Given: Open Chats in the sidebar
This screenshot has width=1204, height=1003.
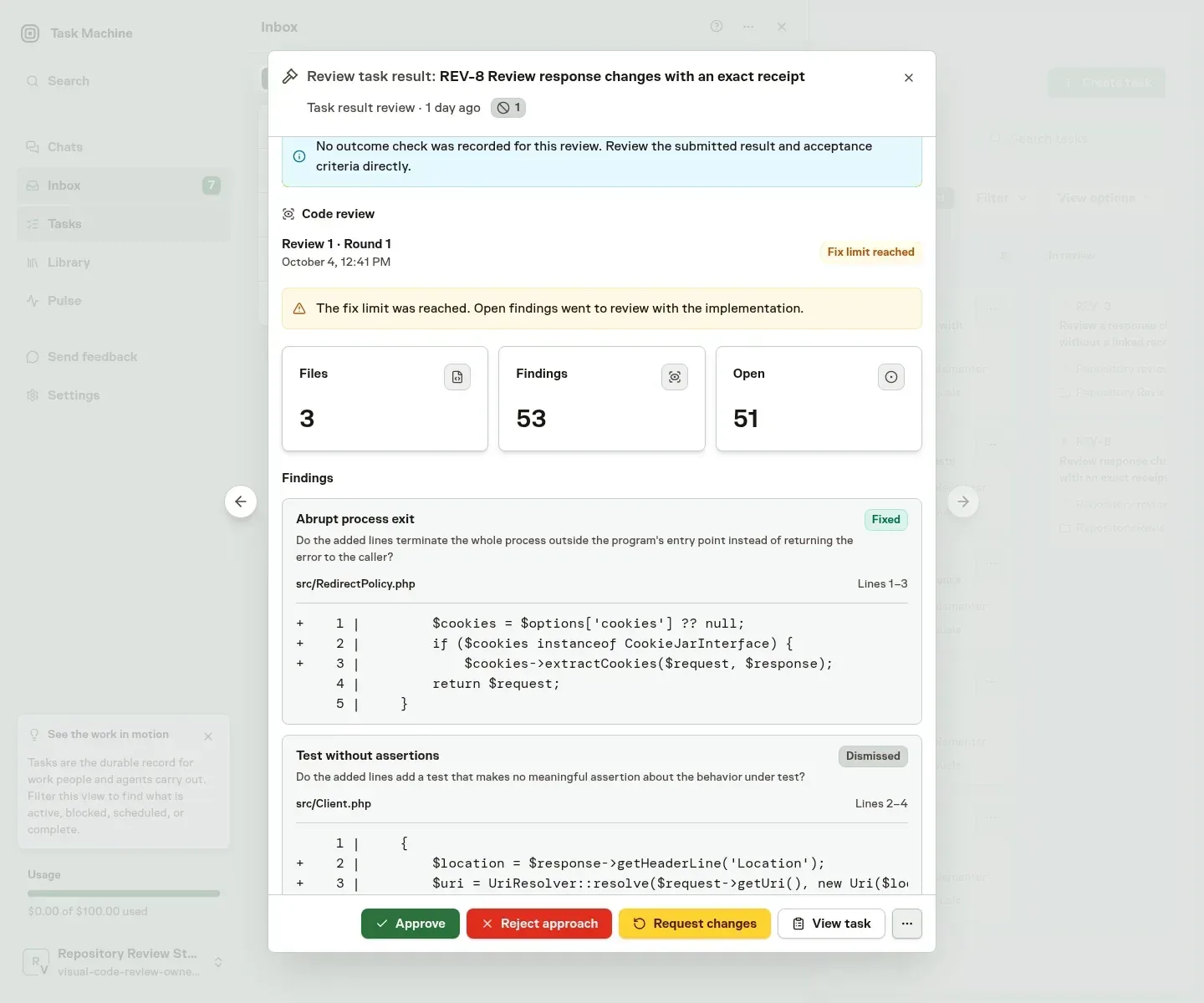Looking at the screenshot, I should pyautogui.click(x=124, y=147).
